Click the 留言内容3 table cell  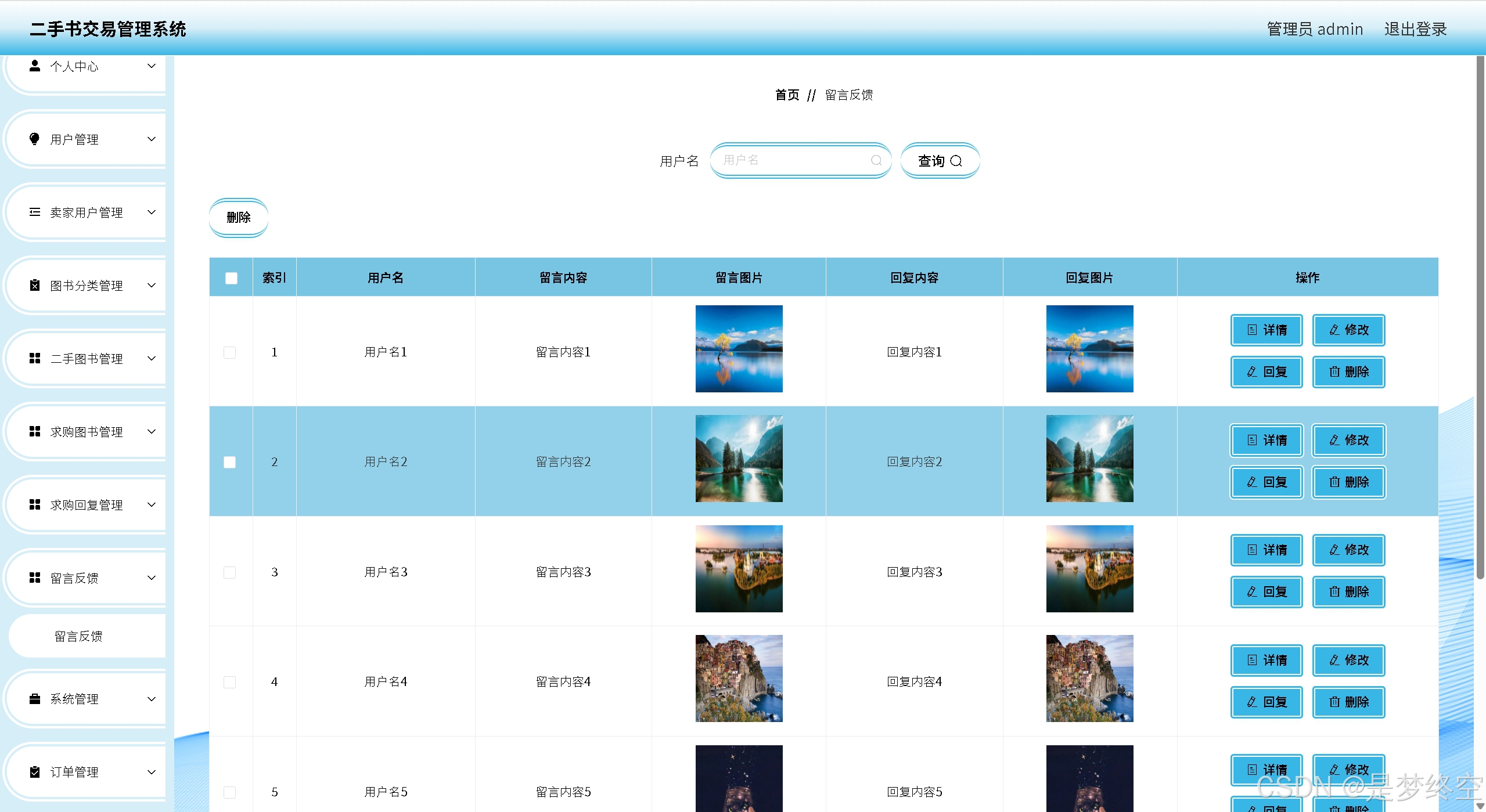pos(563,572)
